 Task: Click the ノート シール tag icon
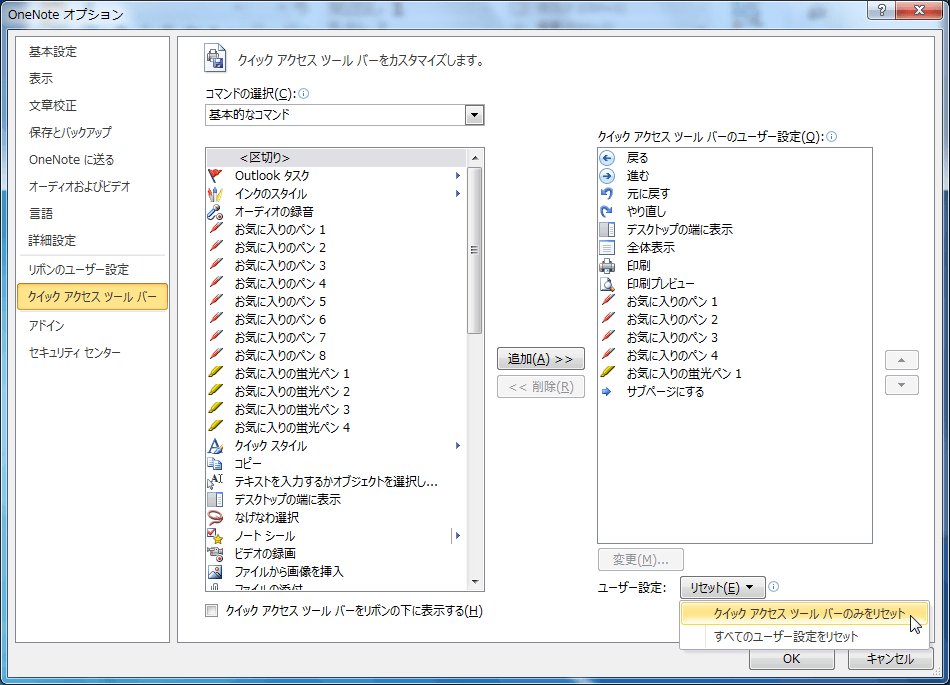pos(215,535)
